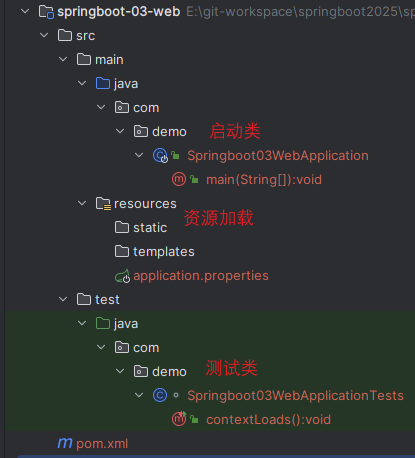Select the main directory label
Image resolution: width=415 pixels, height=458 pixels.
[x=109, y=60]
